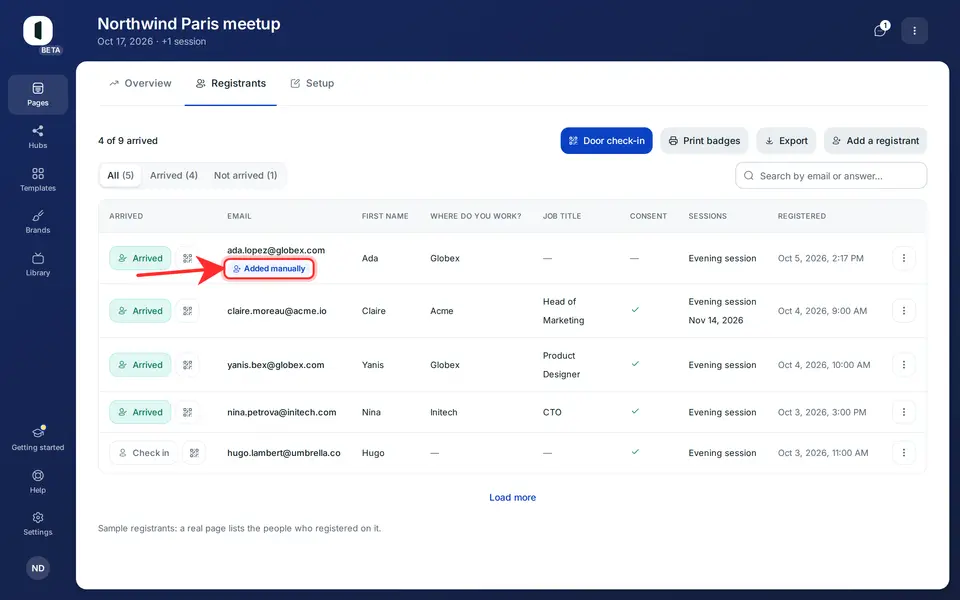Screen dimensions: 960x600
Task: Select email claire.moreau@acme.io
Action: tap(277, 311)
